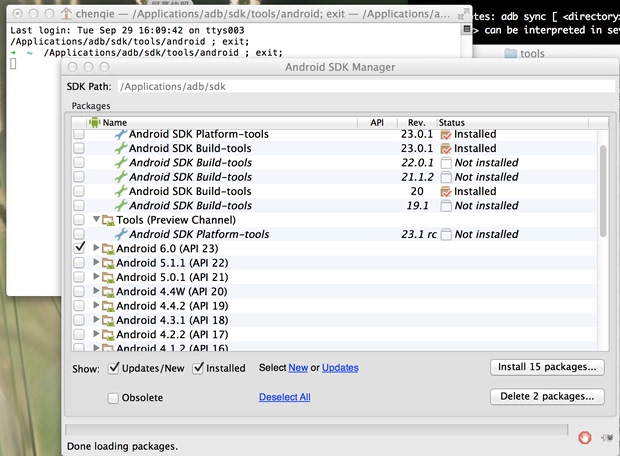Click the Android 4.4.2 (API 19) folder icon
Viewport: 620px width, 456px height.
coord(108,306)
